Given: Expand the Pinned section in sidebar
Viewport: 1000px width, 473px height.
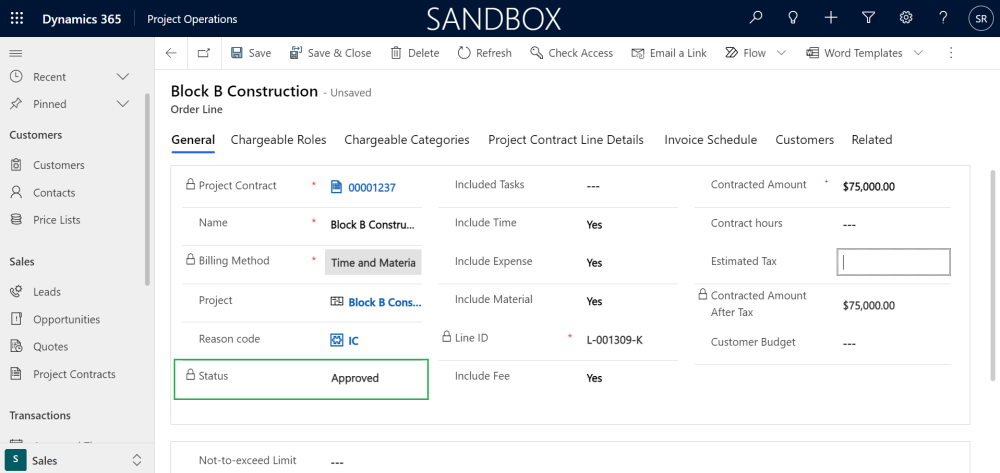Looking at the screenshot, I should (123, 104).
